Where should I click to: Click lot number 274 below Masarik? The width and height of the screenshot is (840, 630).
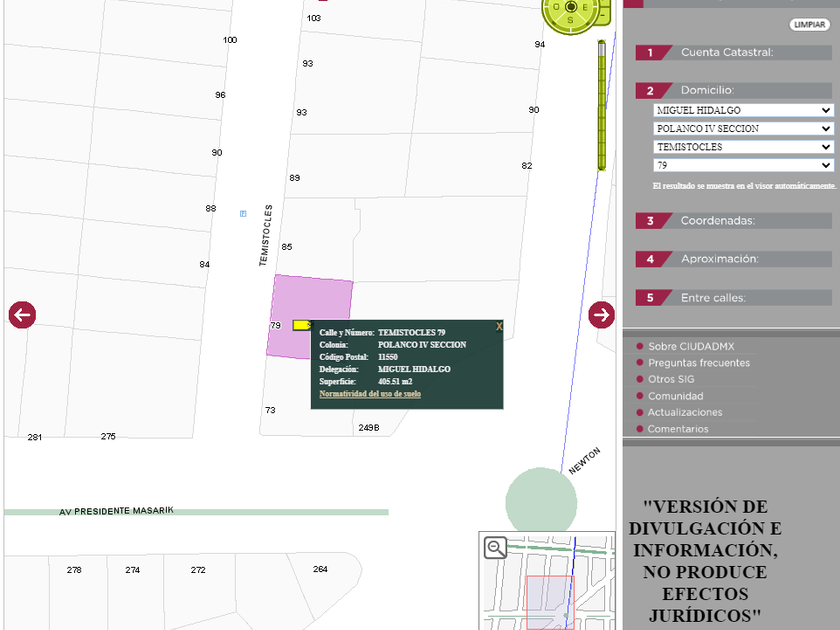[x=132, y=570]
